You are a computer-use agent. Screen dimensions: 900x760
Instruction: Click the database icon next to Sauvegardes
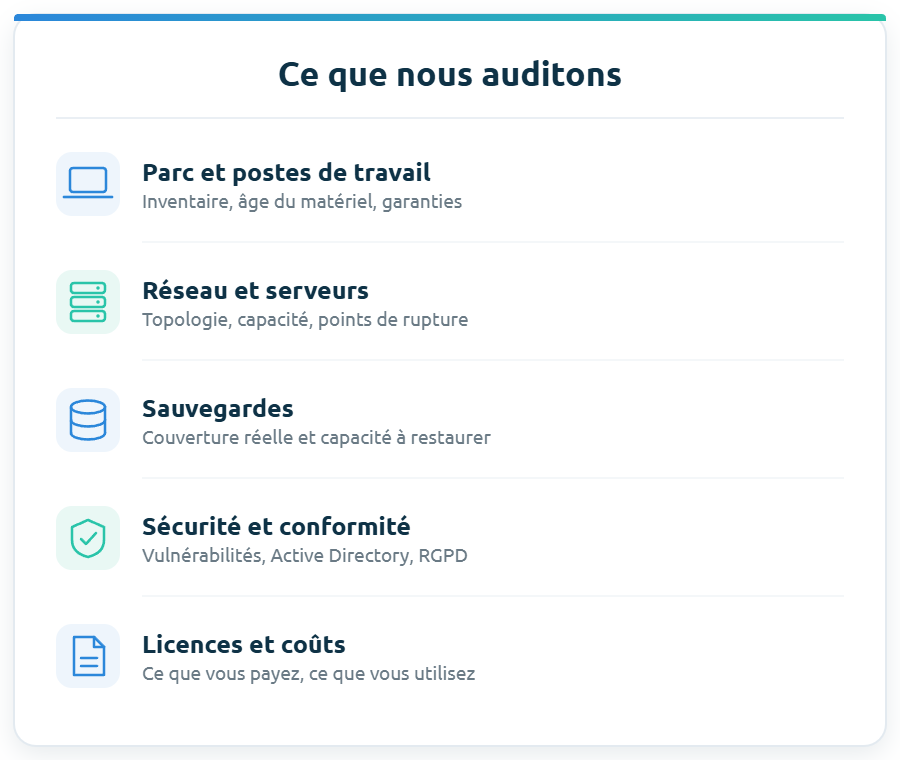88,420
